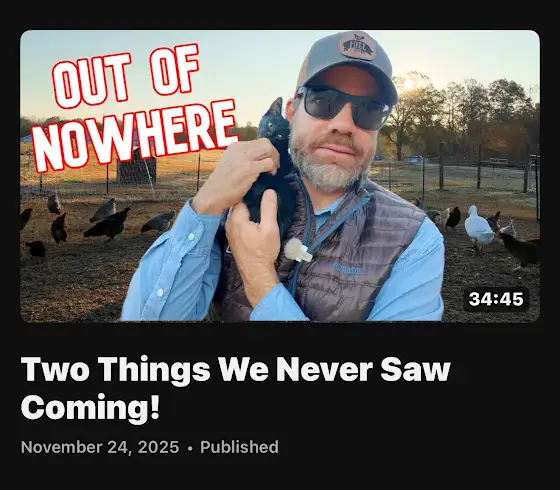560x490 pixels.
Task: Click the dark sunglasses in the thumbnail
Action: (345, 106)
